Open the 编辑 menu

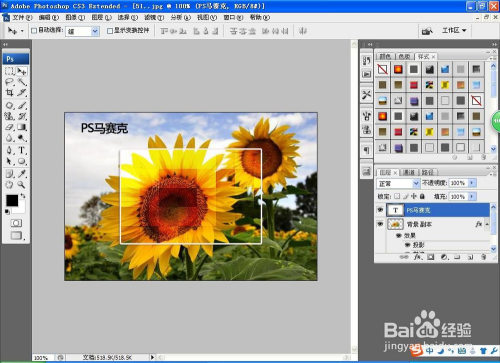coord(48,17)
